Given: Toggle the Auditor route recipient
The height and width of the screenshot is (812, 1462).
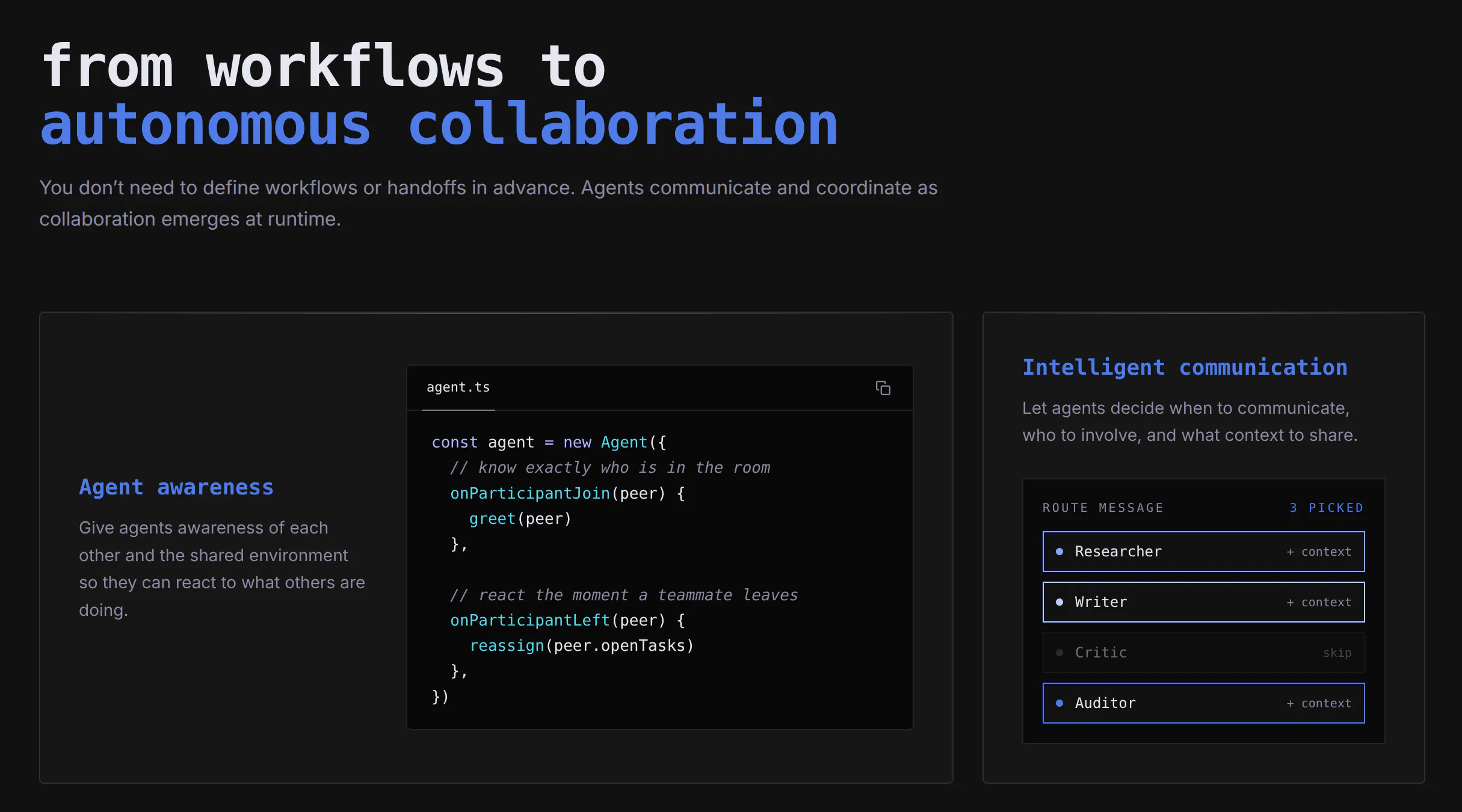Looking at the screenshot, I should click(x=1203, y=703).
